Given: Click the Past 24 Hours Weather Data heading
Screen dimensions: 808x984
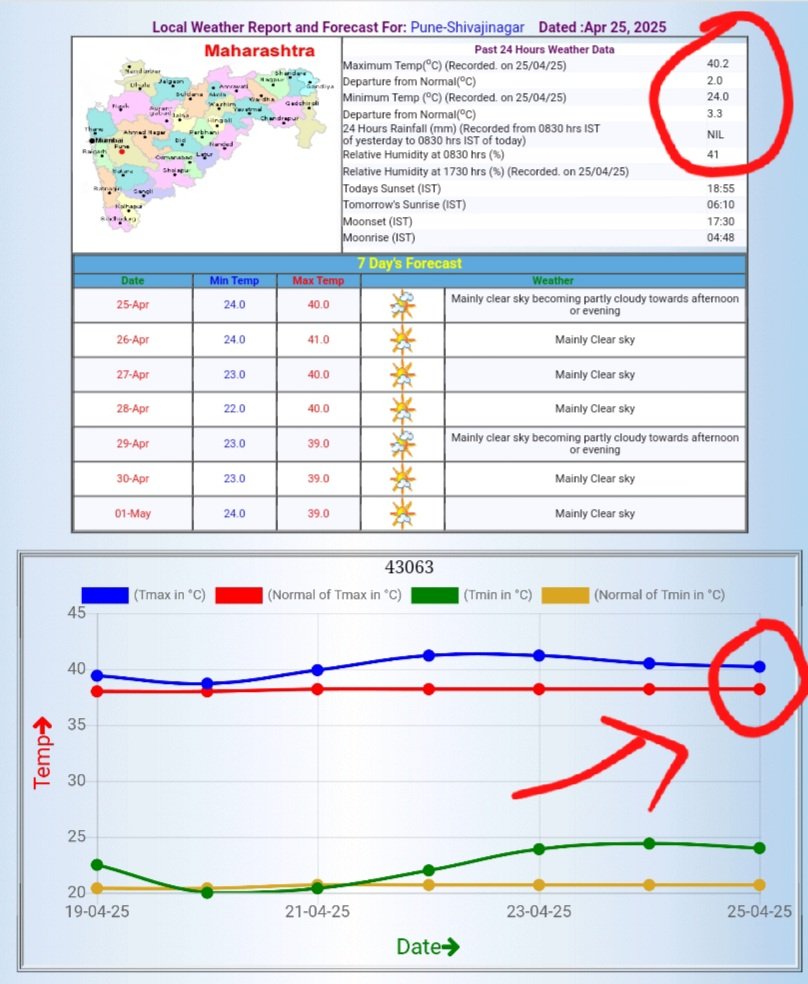Looking at the screenshot, I should 545,50.
